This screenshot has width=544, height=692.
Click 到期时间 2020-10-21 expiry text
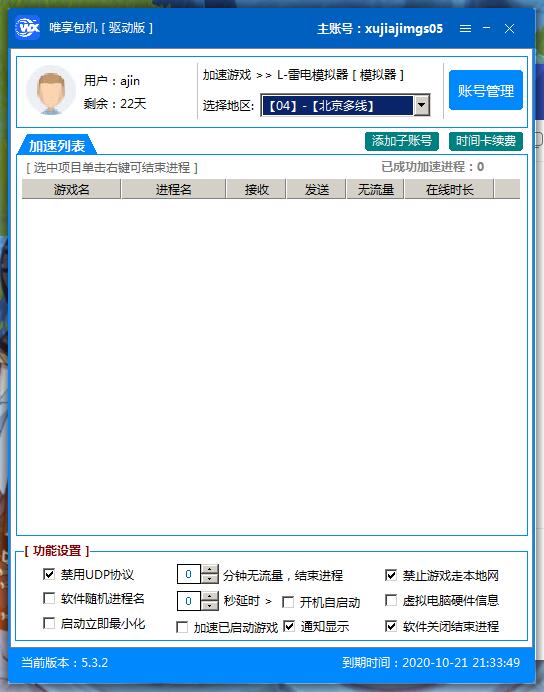431,662
